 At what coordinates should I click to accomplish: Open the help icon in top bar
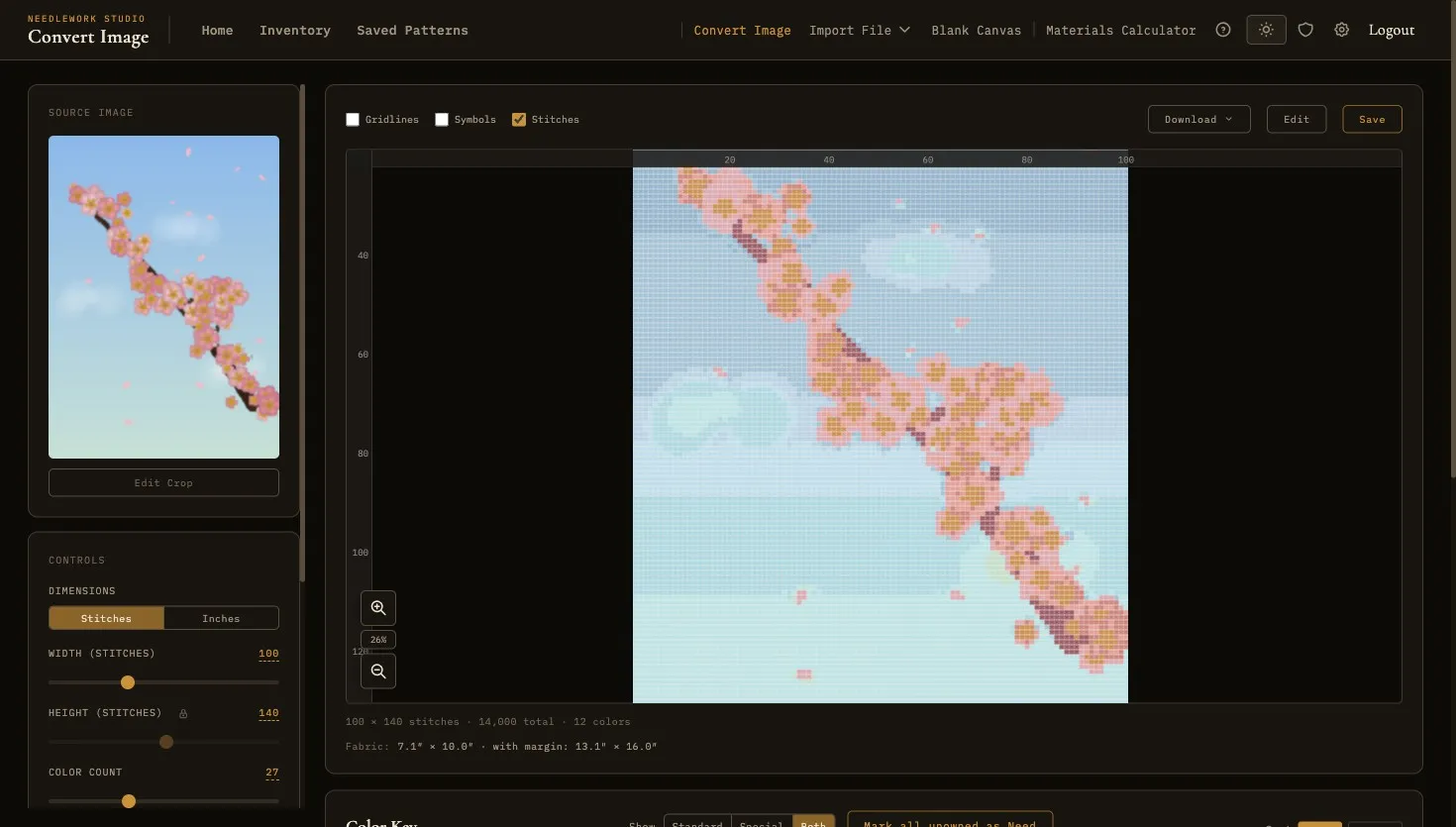coord(1222,30)
